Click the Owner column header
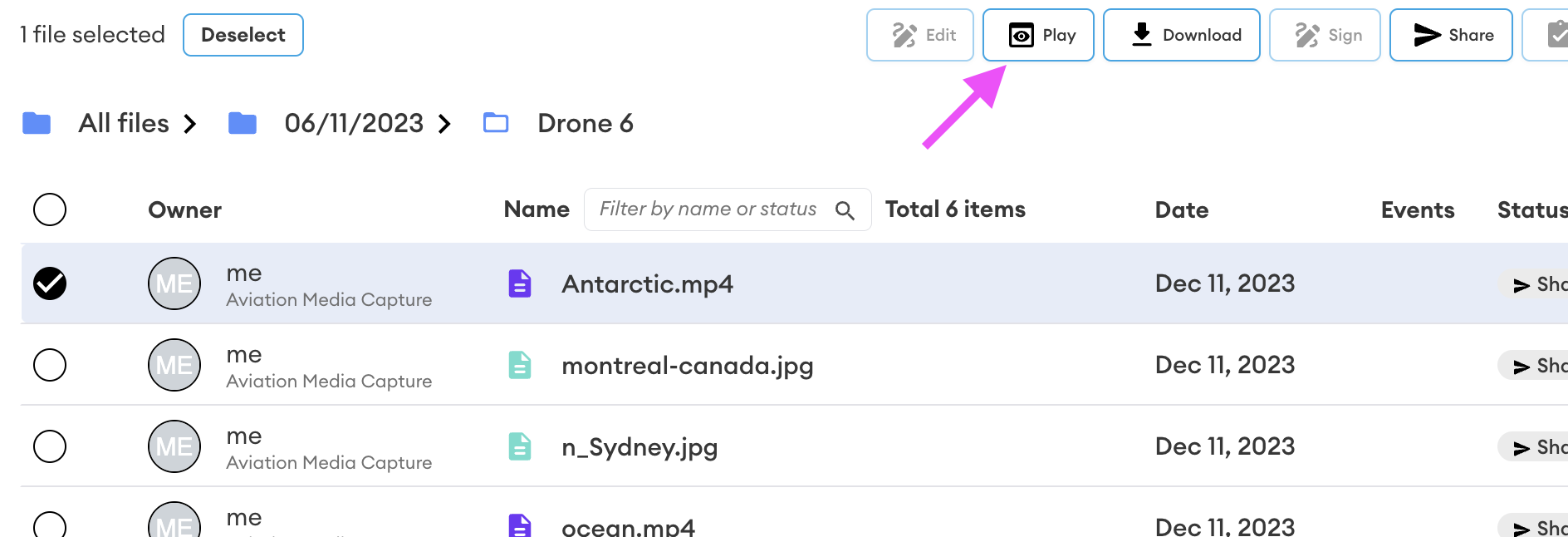 (x=184, y=210)
